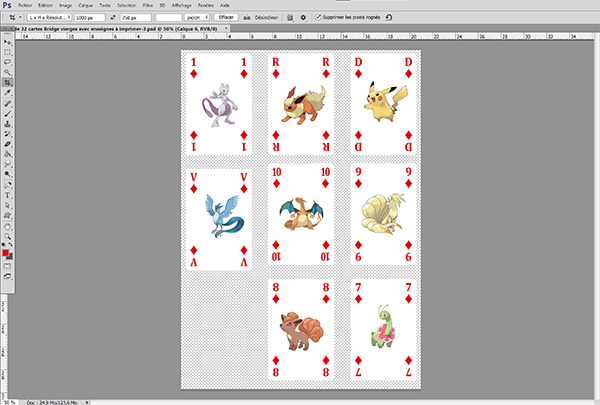The height and width of the screenshot is (405, 600).
Task: Open the Affichage menu
Action: tap(181, 5)
